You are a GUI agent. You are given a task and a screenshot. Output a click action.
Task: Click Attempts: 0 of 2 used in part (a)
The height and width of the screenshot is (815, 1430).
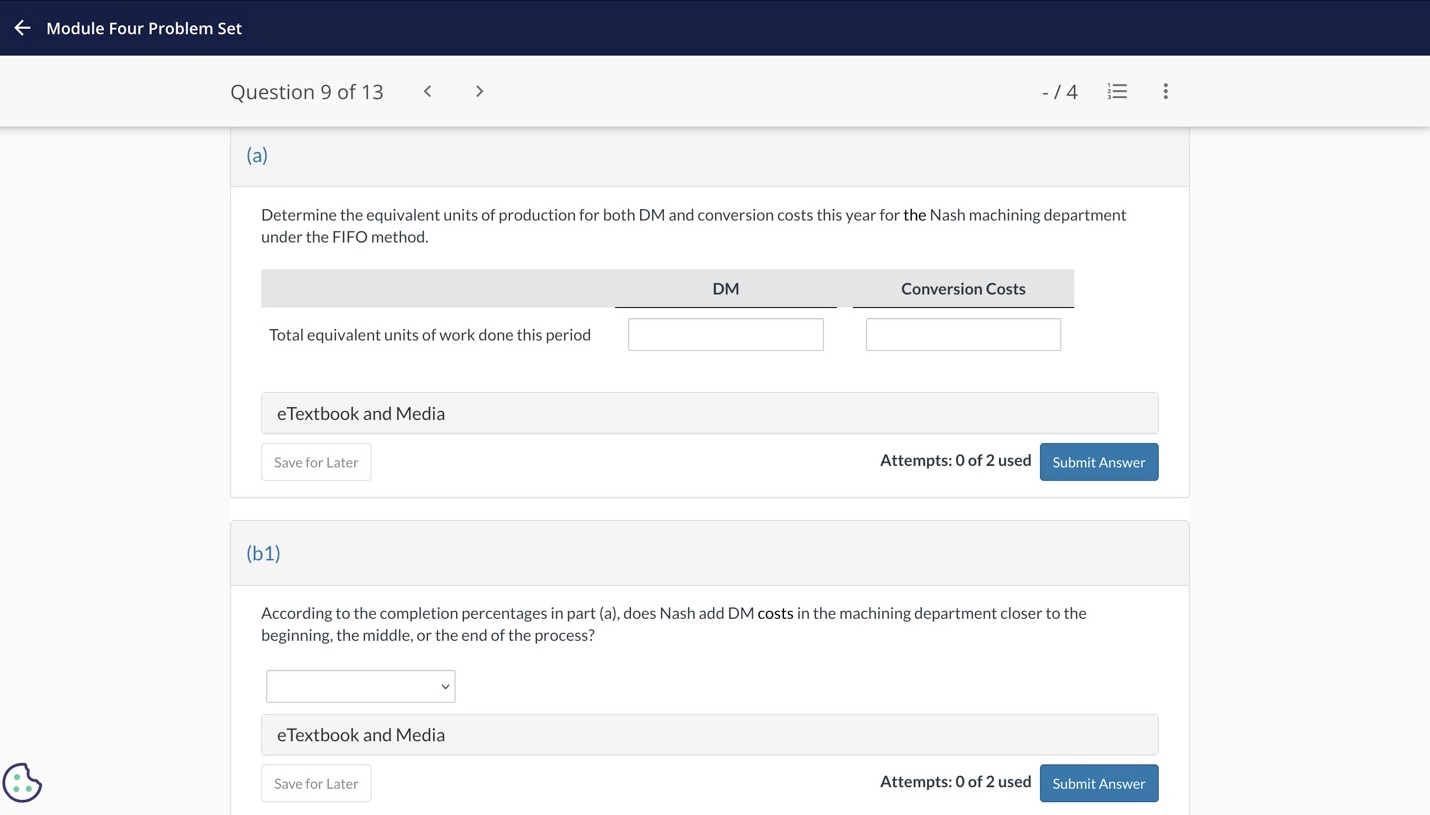(x=955, y=460)
